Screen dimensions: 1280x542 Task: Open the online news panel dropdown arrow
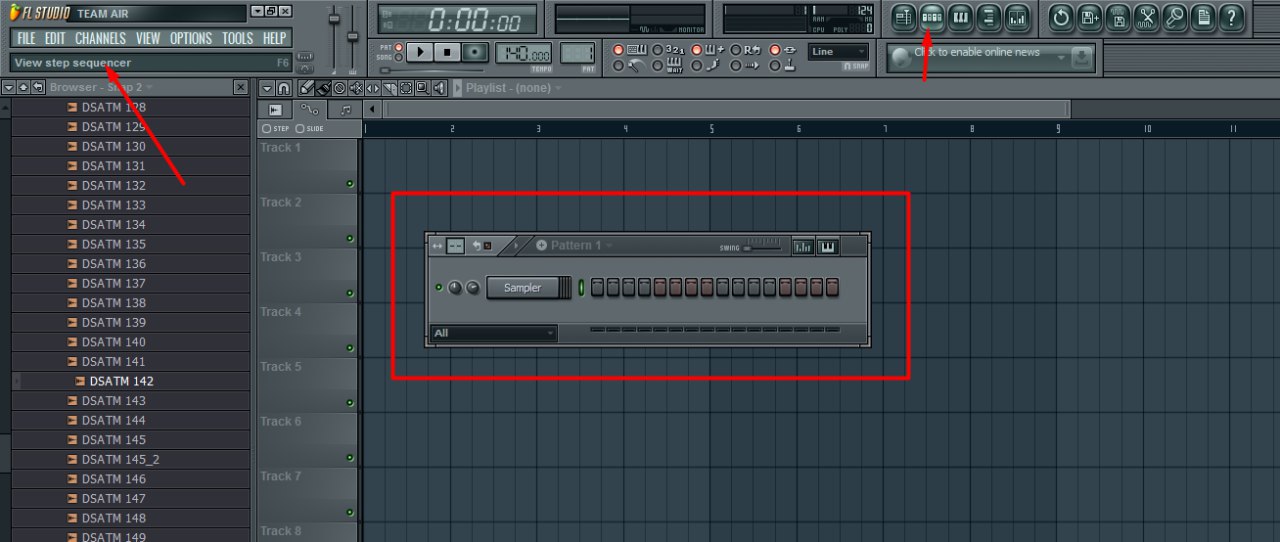(x=1061, y=58)
